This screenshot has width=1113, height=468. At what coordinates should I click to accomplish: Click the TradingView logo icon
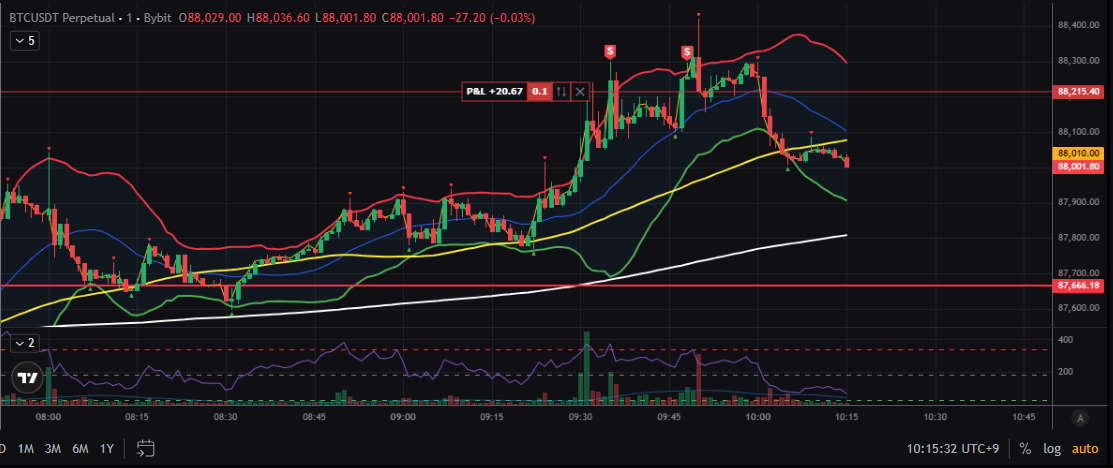click(x=27, y=379)
